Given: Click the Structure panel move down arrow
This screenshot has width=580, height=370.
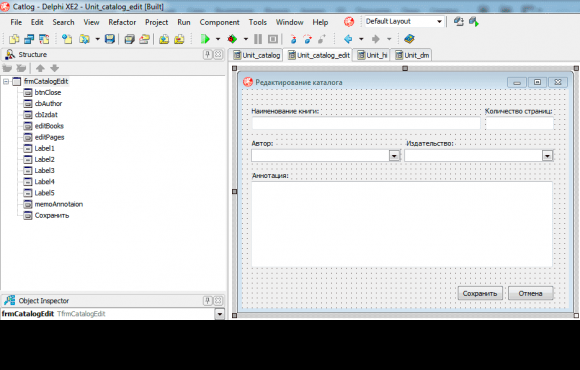Looking at the screenshot, I should 54,68.
